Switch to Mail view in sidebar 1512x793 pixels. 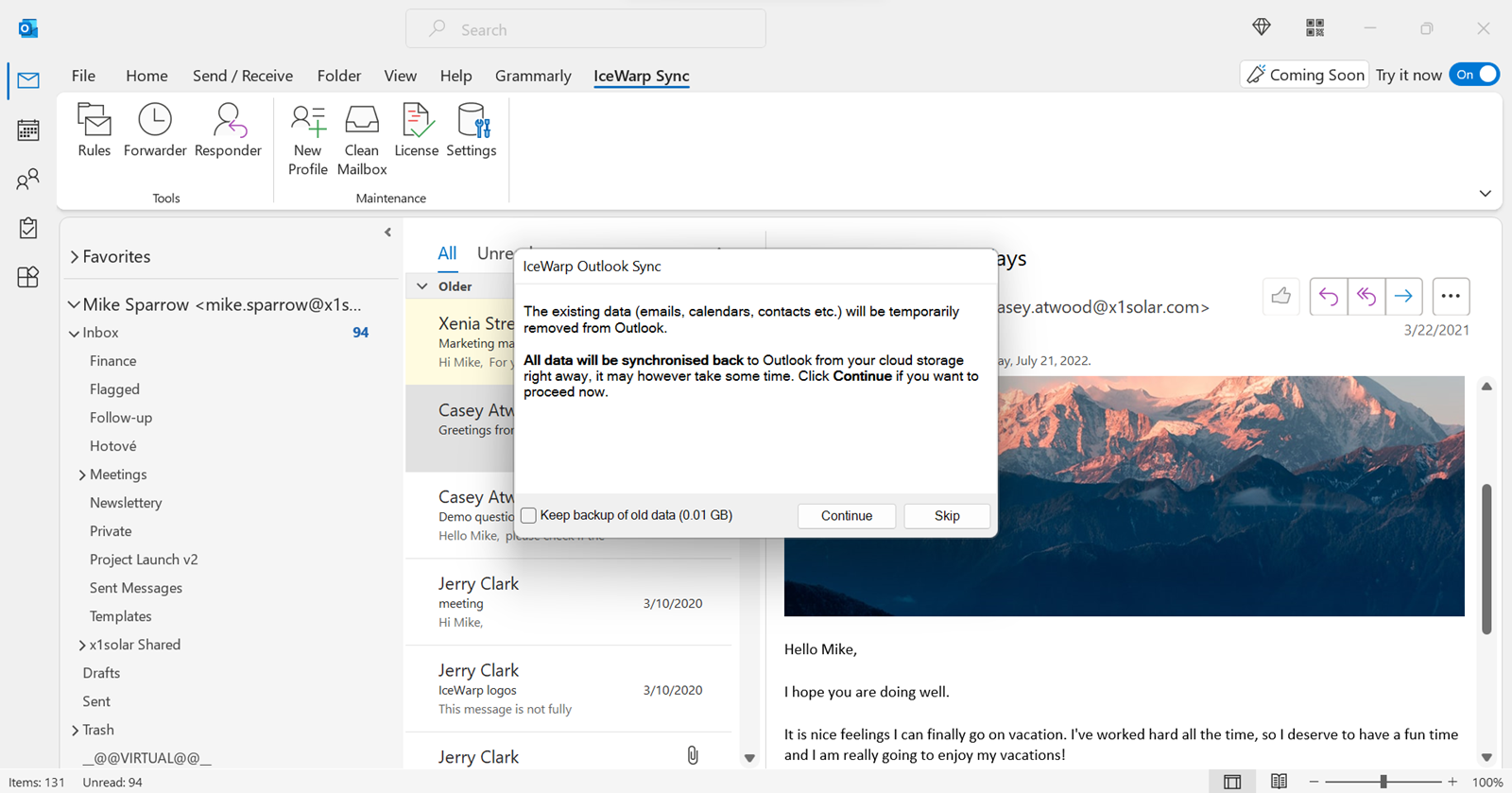[x=28, y=80]
